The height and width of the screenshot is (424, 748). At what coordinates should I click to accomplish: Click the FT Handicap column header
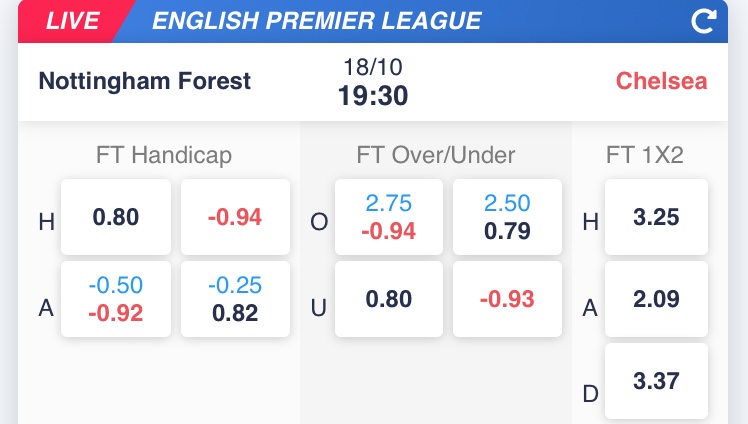(x=164, y=155)
